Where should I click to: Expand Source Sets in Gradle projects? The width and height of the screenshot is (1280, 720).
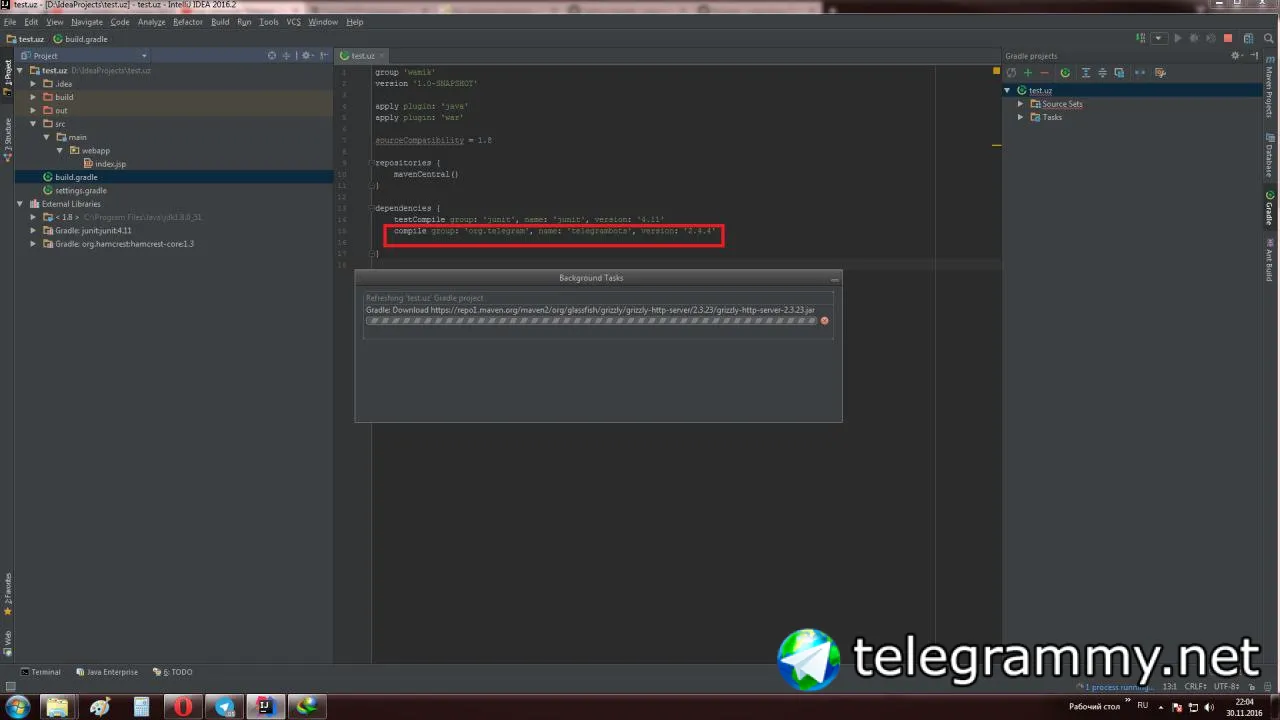(x=1021, y=104)
